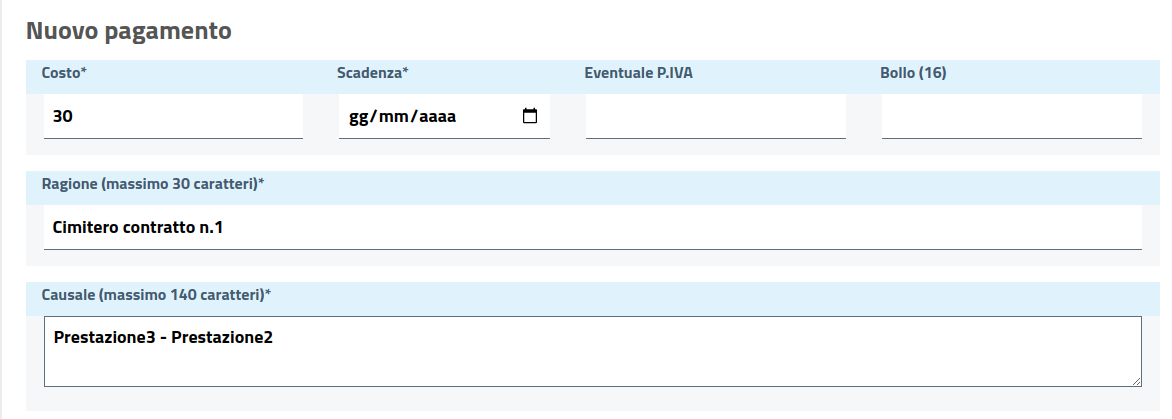Click the word 'Cimitero' in Ragione field

86,227
